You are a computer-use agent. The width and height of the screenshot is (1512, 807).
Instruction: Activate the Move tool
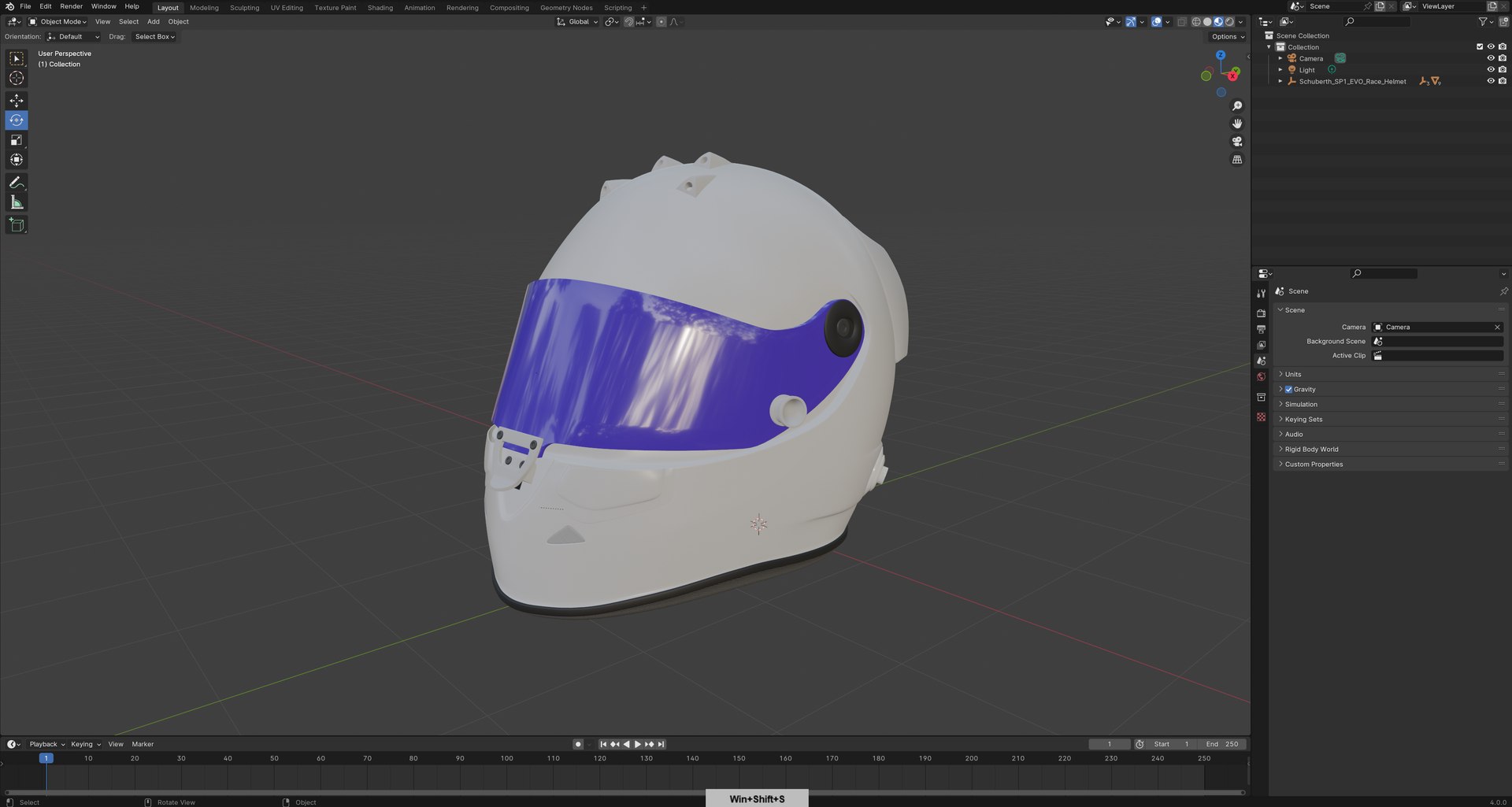pos(17,101)
